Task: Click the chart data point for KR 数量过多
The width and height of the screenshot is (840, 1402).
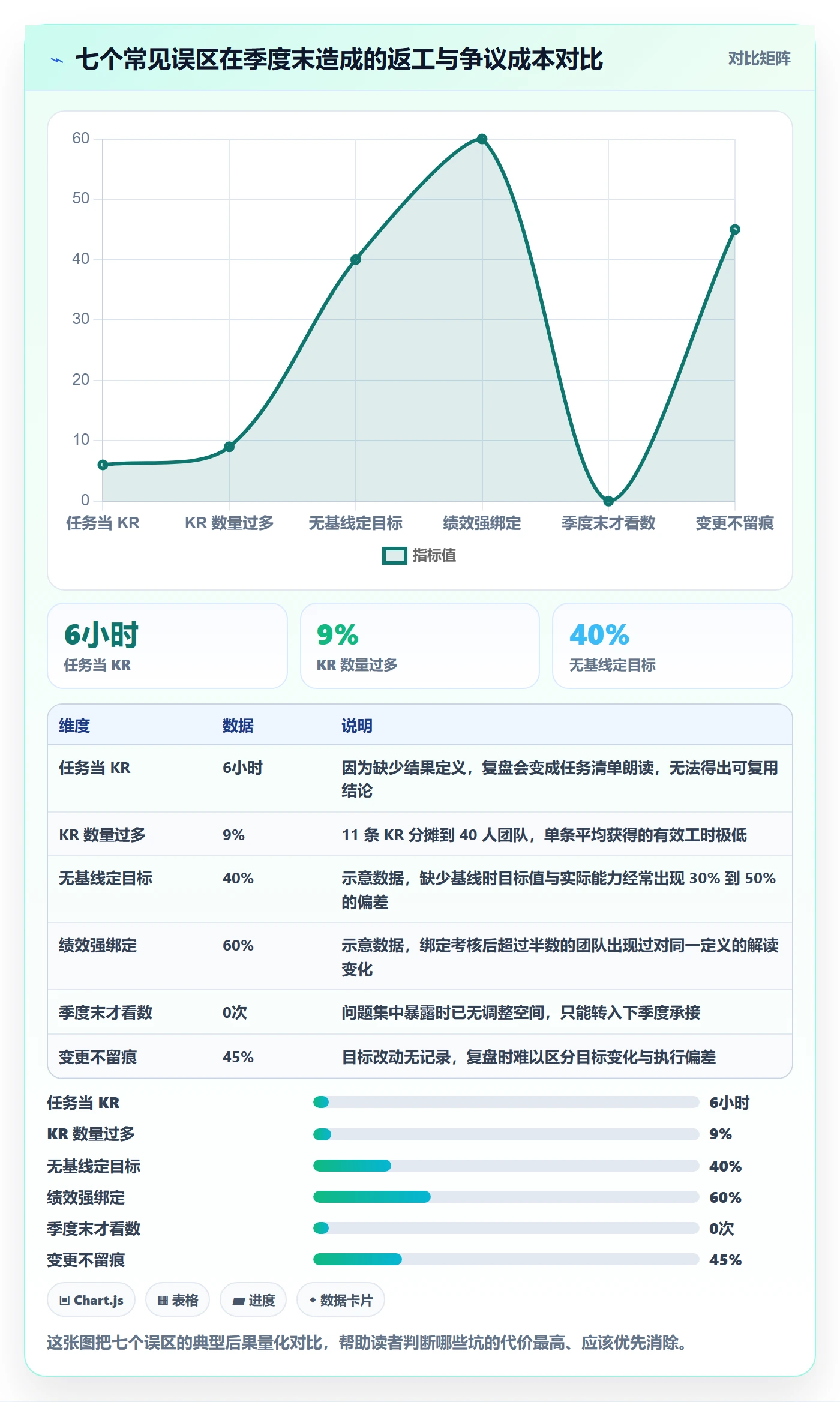Action: 229,447
